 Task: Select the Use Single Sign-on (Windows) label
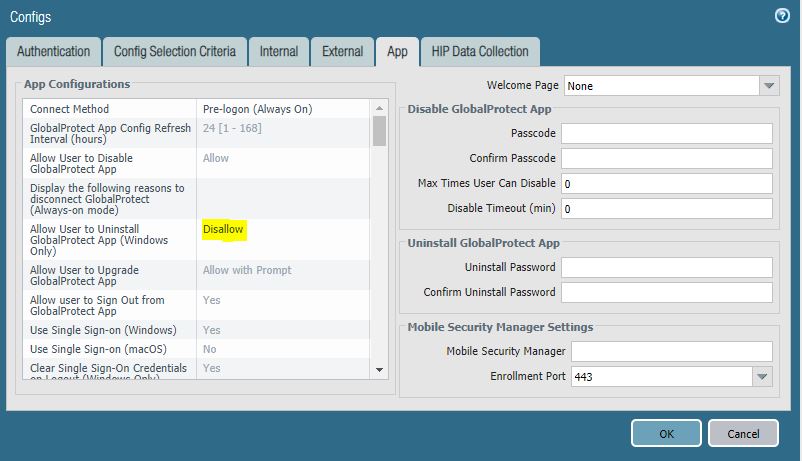coord(103,331)
